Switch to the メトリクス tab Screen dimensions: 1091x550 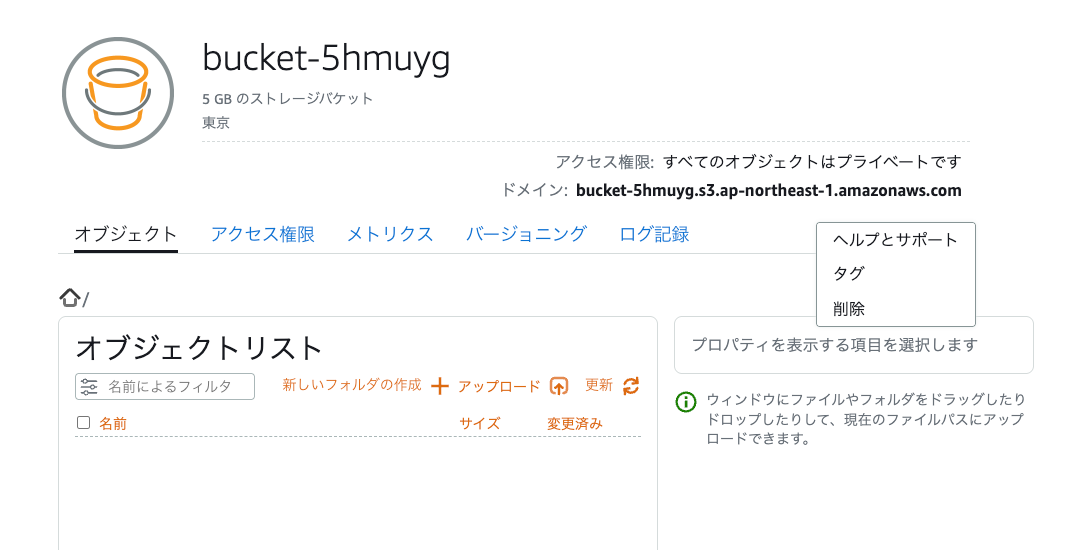pos(389,234)
